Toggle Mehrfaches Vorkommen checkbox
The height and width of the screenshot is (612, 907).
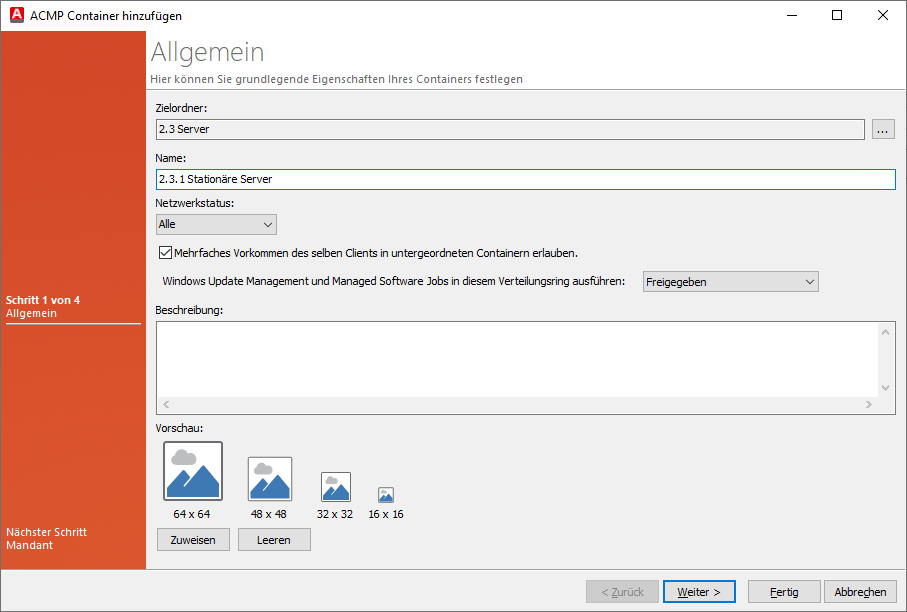[166, 253]
